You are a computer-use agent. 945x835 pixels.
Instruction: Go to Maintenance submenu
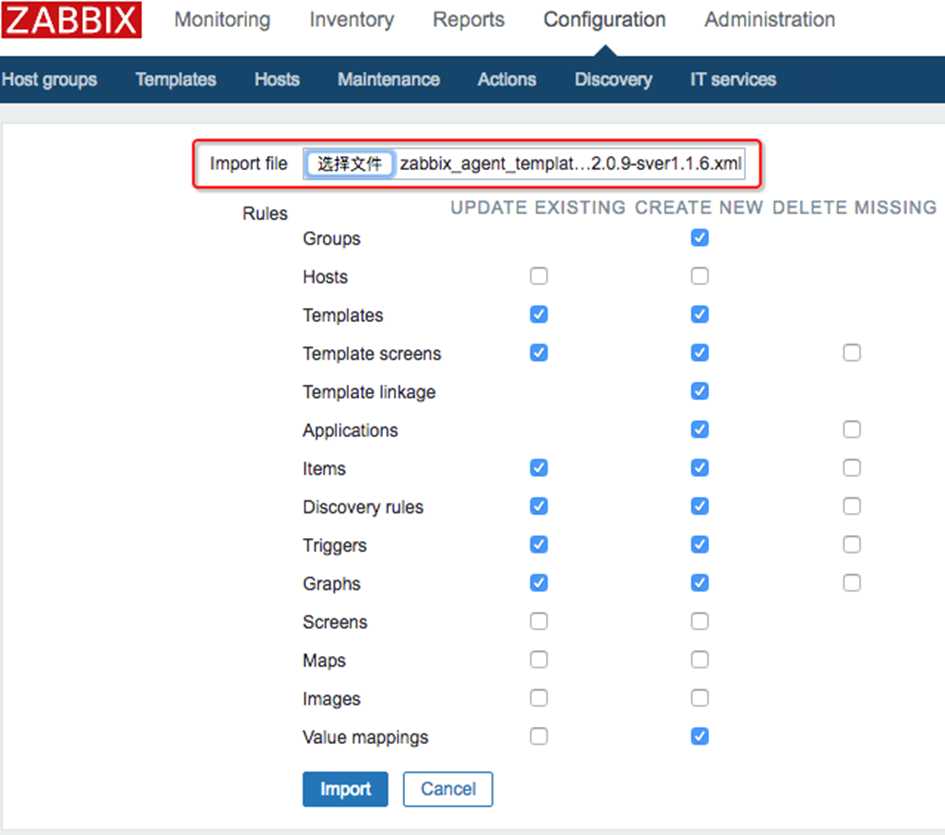[x=388, y=80]
